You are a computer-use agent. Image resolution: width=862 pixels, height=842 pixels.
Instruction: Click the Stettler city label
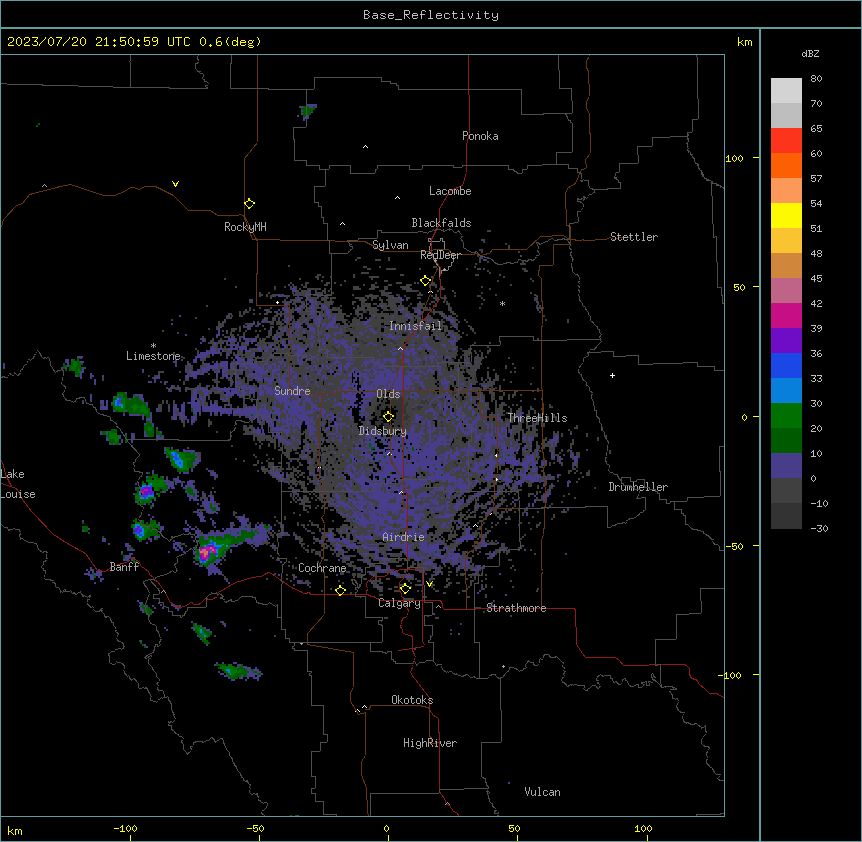coord(634,237)
